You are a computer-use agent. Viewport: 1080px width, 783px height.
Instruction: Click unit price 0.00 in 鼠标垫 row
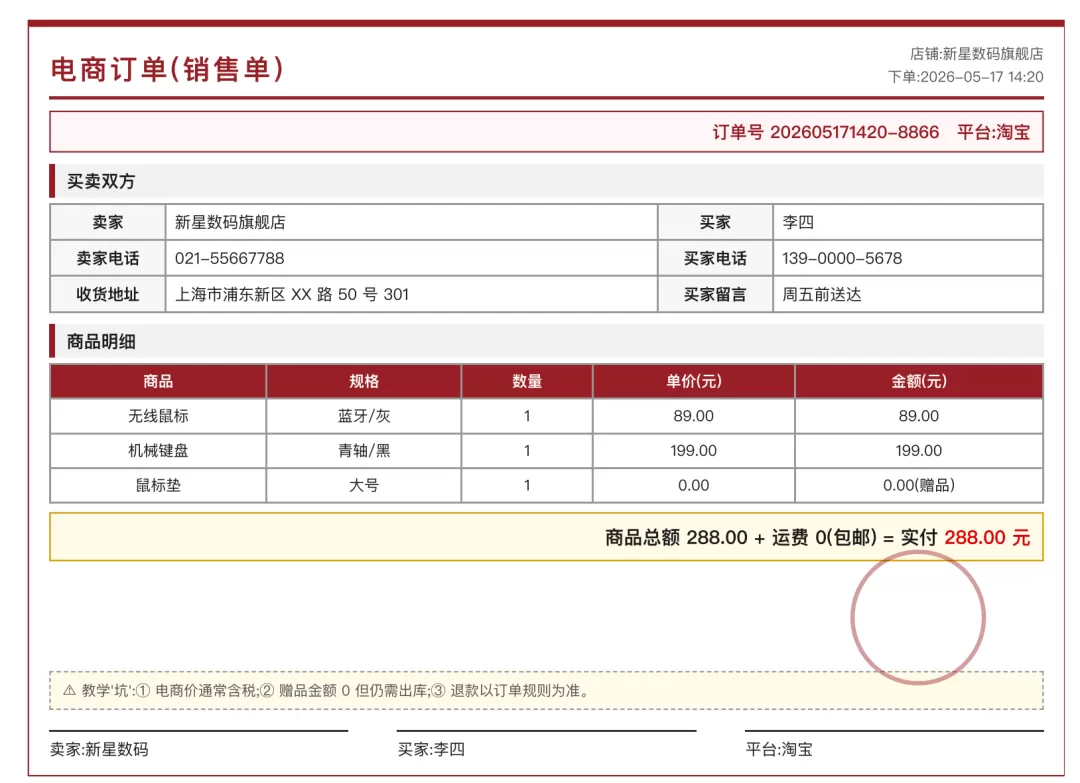[x=694, y=486]
